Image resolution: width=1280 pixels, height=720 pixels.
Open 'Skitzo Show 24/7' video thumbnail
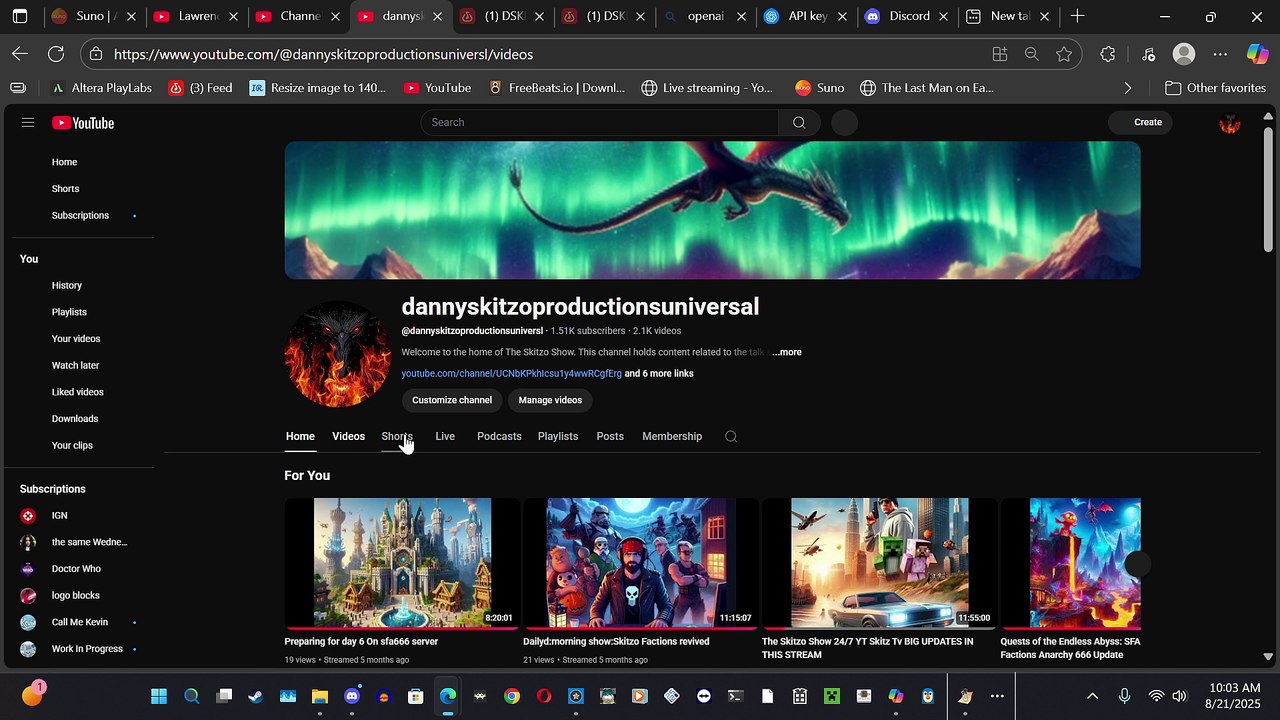pyautogui.click(x=879, y=564)
